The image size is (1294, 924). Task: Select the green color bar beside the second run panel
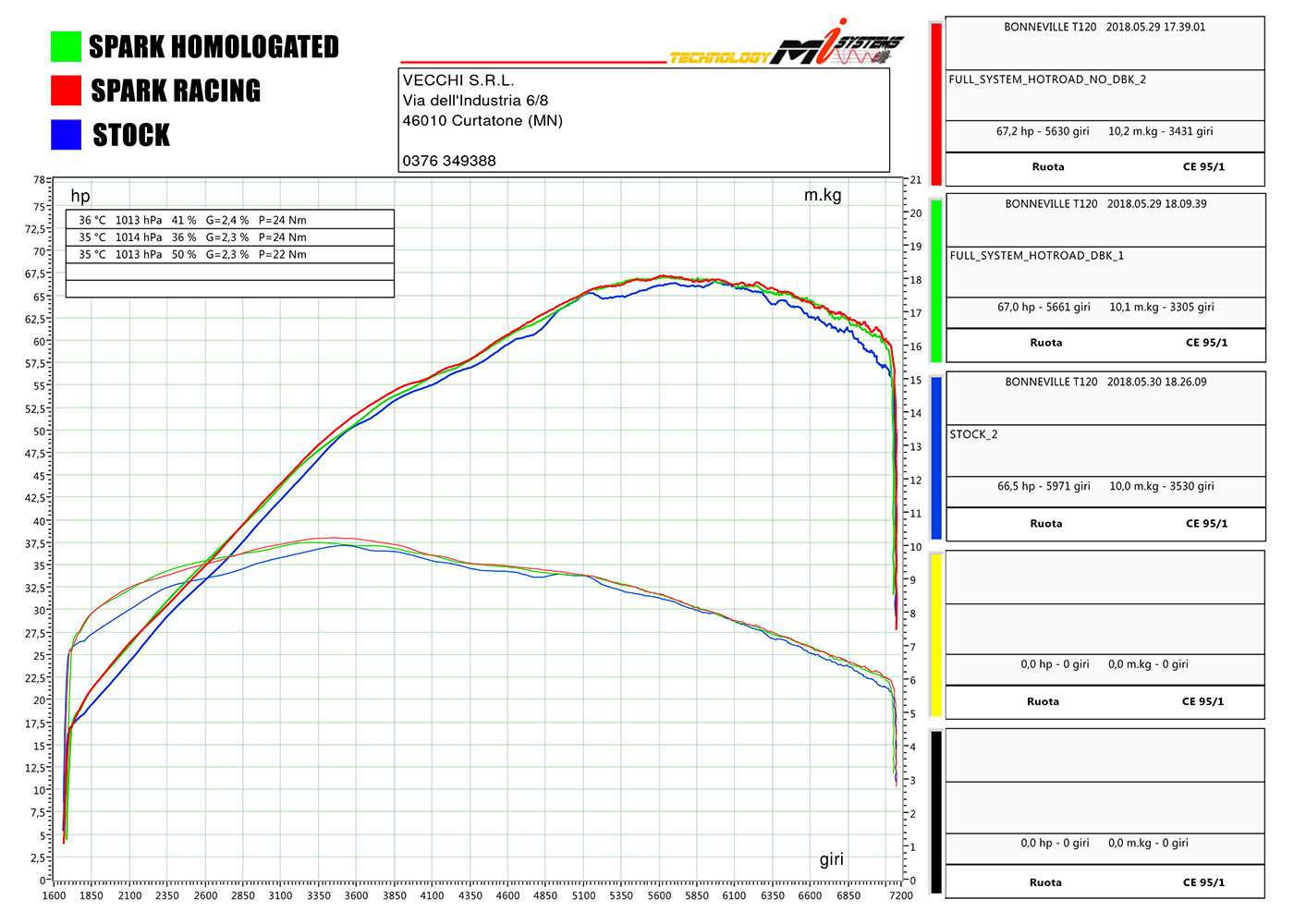pos(935,280)
